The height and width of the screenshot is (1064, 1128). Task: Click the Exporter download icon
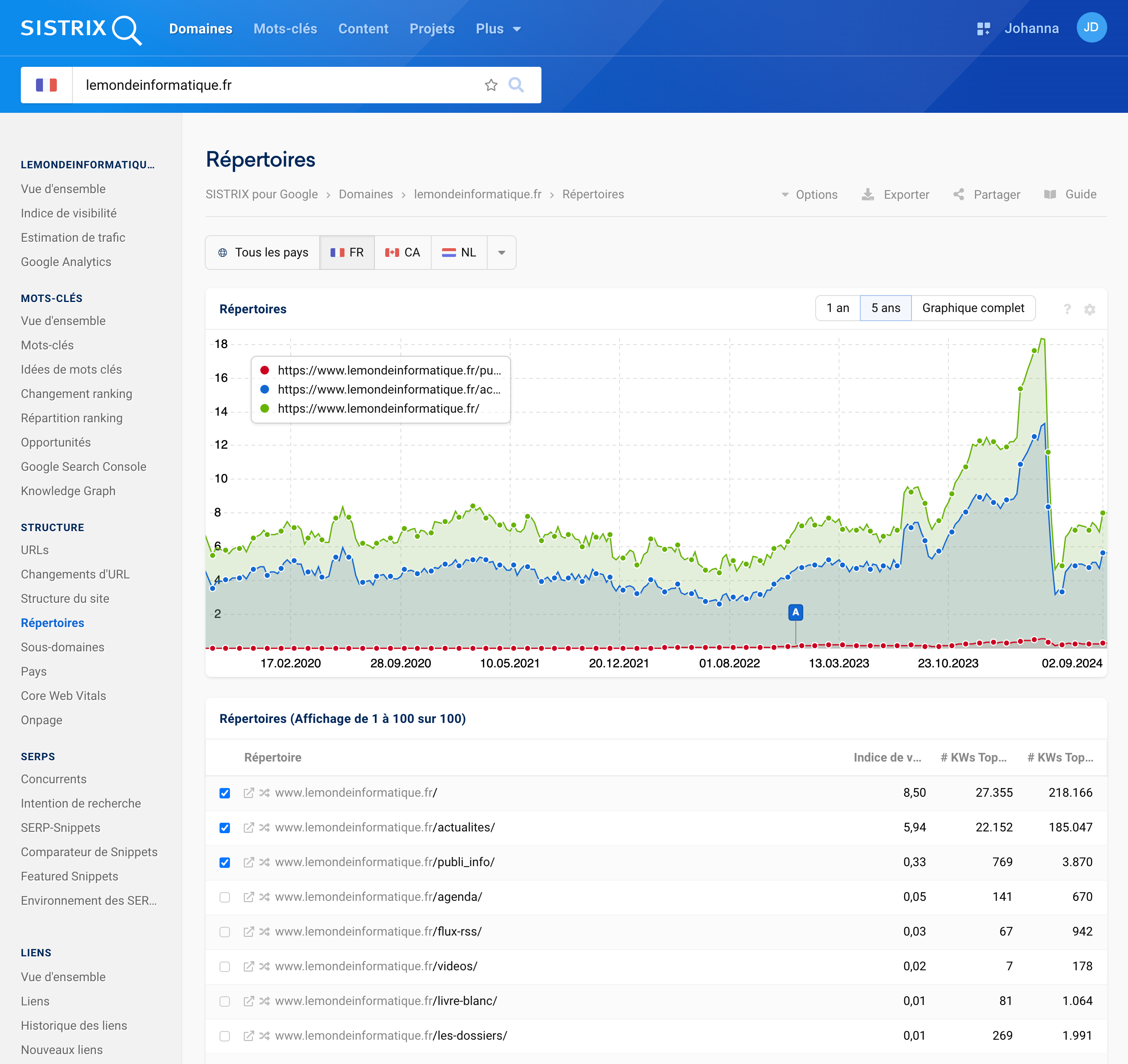pos(868,195)
